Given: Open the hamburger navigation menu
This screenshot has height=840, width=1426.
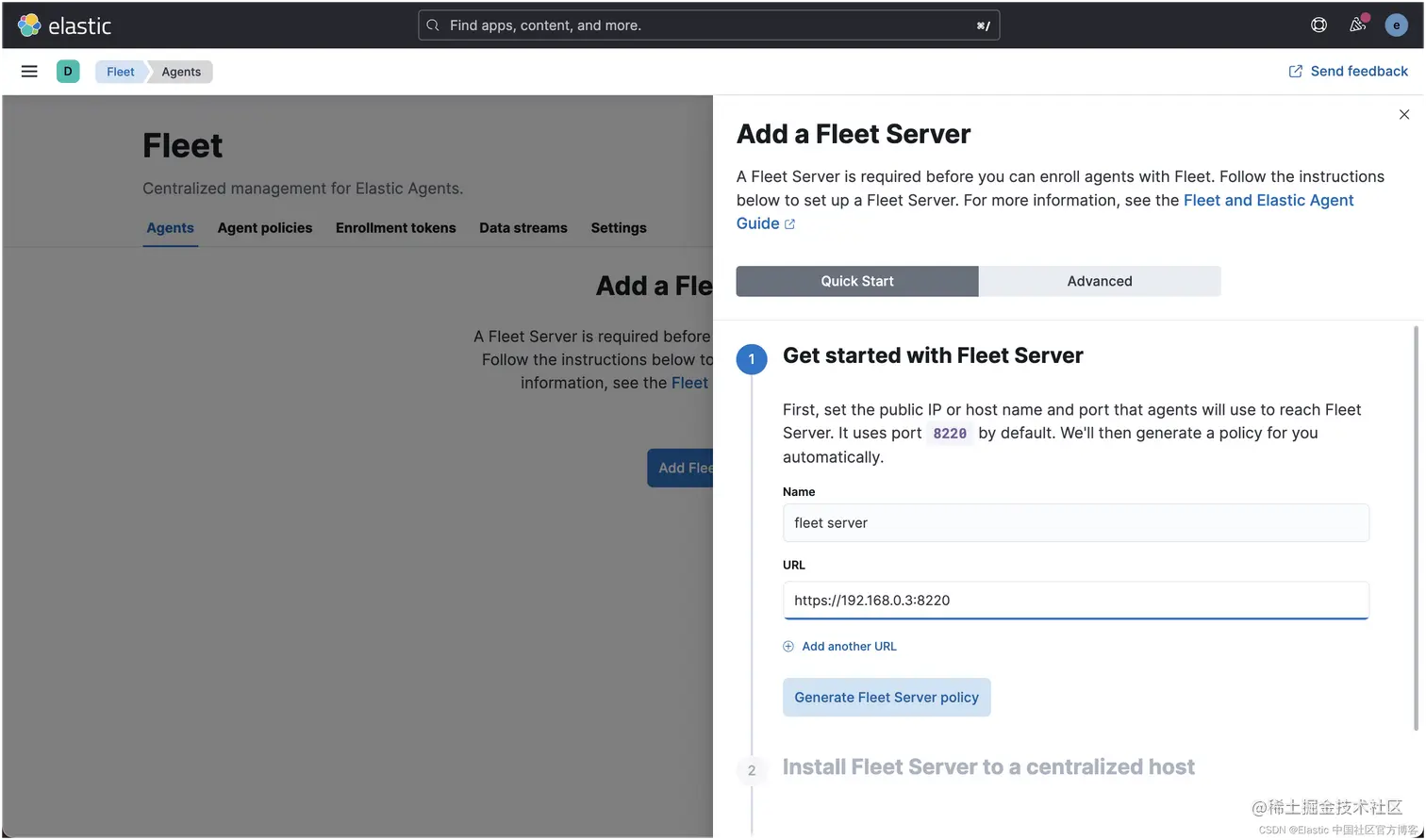Looking at the screenshot, I should (x=29, y=72).
